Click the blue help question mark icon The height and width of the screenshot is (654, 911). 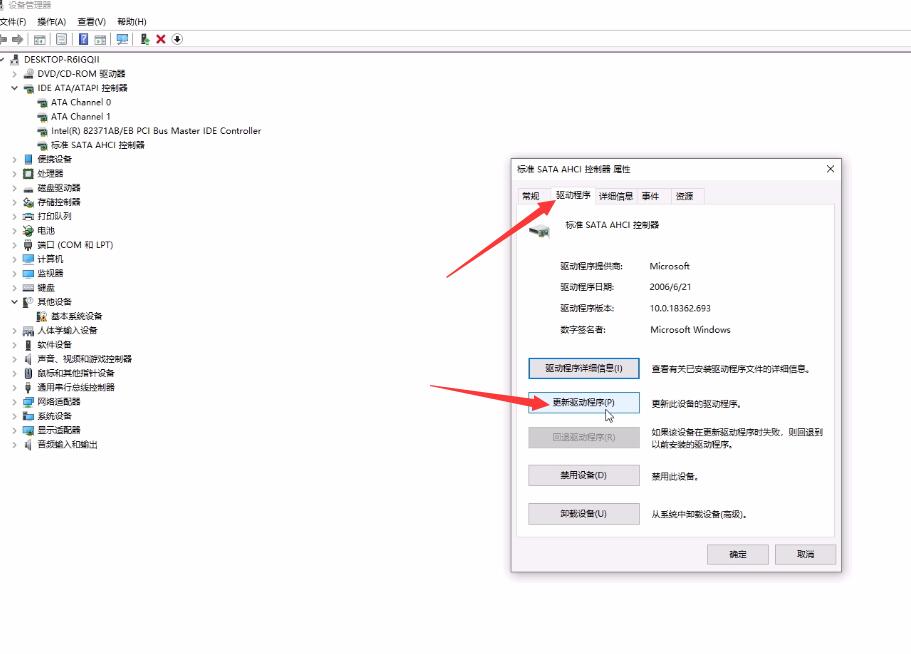(x=83, y=39)
